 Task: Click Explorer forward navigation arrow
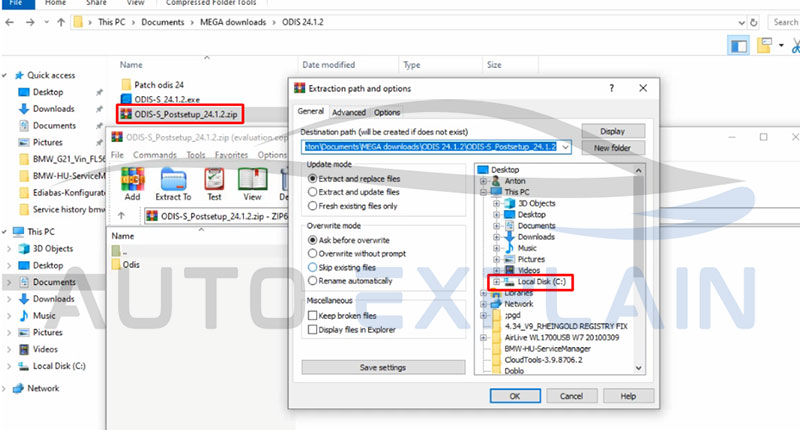(x=30, y=22)
